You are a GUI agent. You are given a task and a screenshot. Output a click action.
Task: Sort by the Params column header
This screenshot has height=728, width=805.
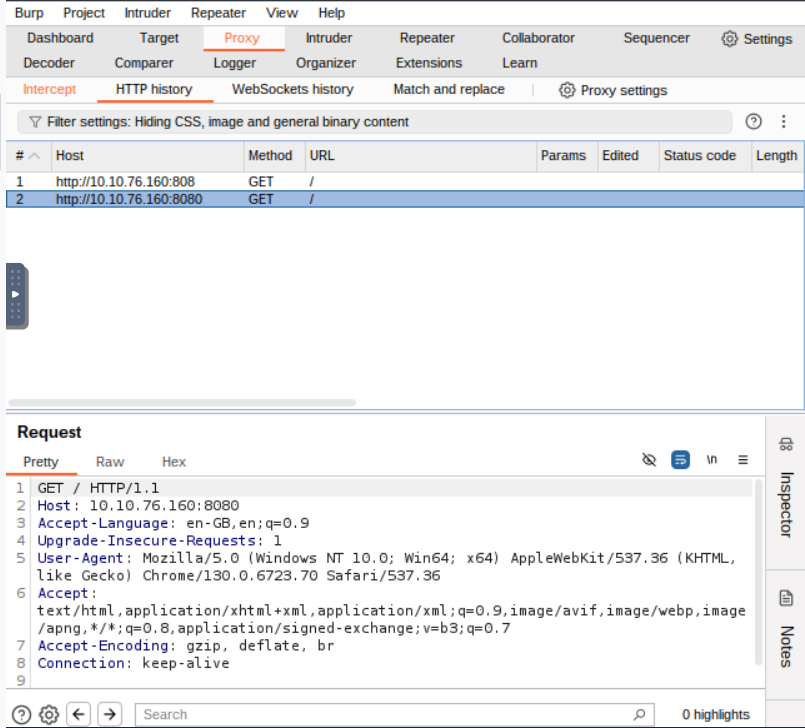[567, 156]
